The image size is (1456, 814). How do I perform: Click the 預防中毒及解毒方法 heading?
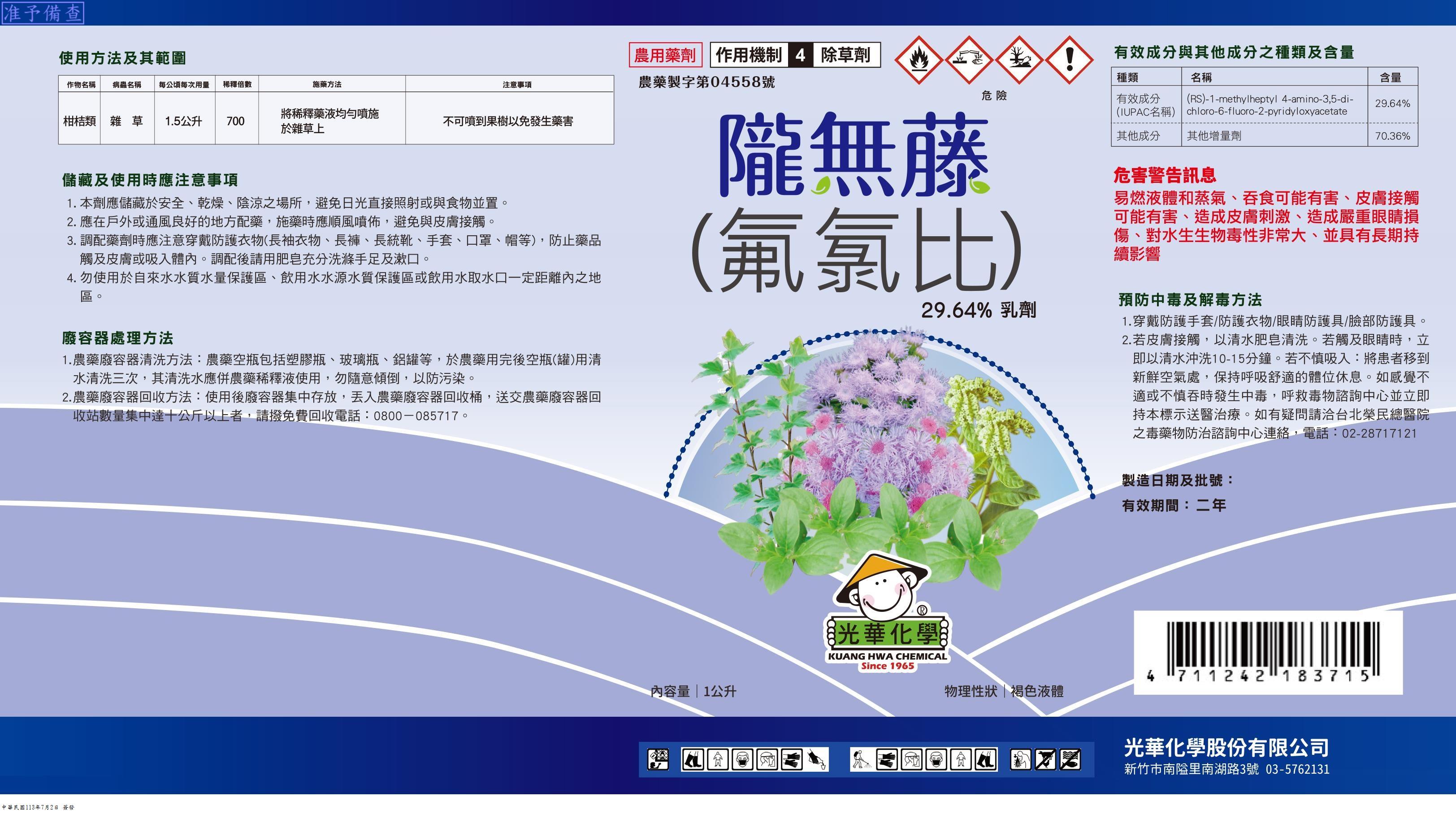coord(1190,299)
